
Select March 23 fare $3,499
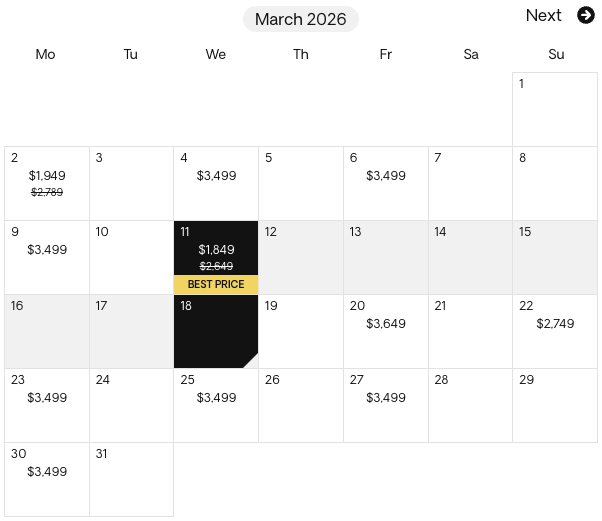click(x=47, y=406)
